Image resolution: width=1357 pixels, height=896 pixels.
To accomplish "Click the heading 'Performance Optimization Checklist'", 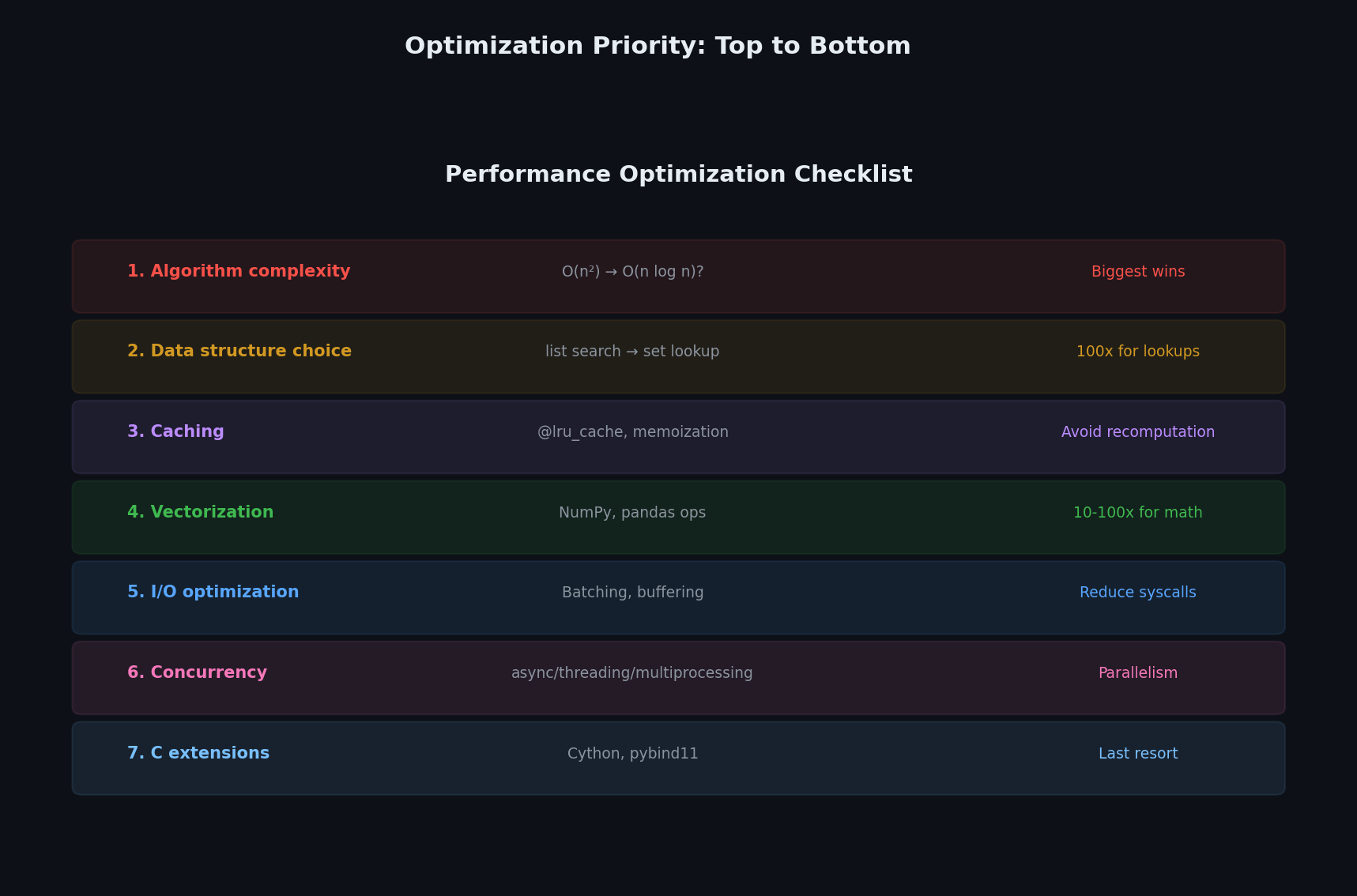I will [678, 175].
